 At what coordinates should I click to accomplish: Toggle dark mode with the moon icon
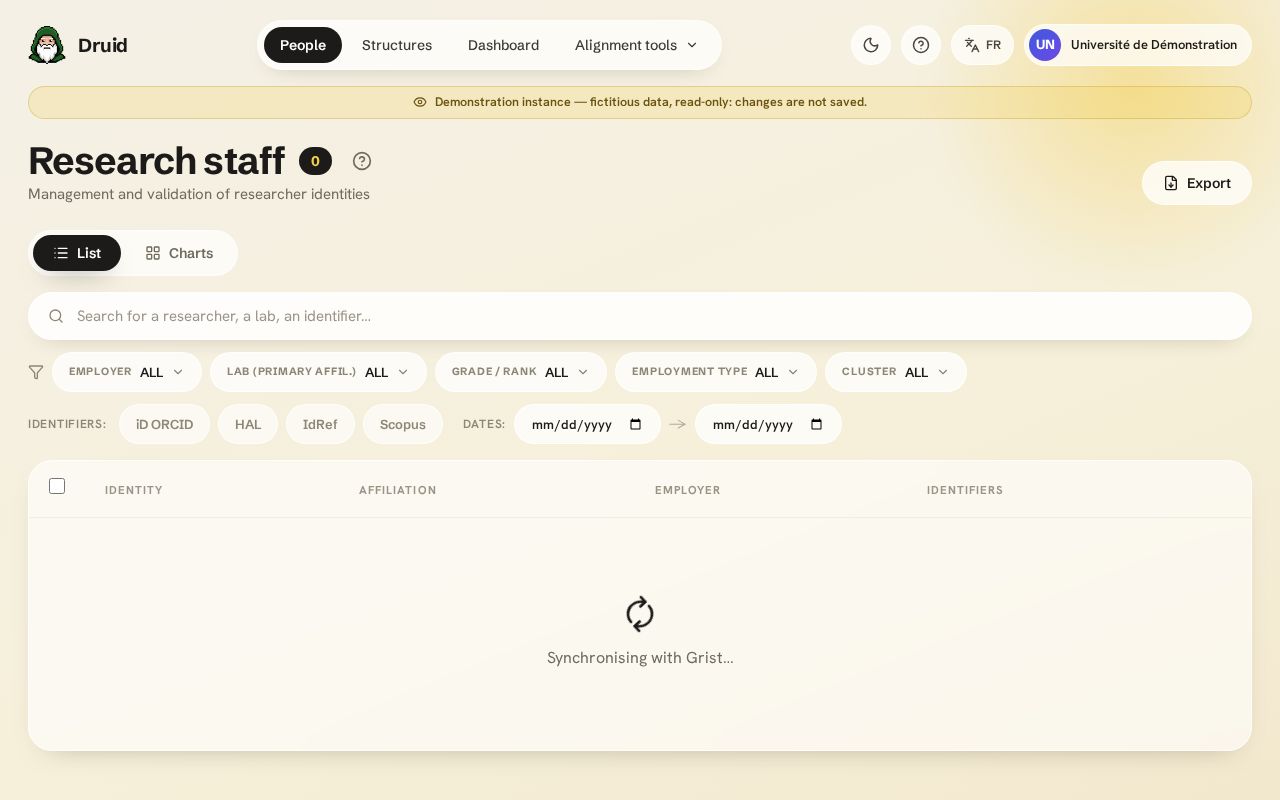tap(871, 45)
